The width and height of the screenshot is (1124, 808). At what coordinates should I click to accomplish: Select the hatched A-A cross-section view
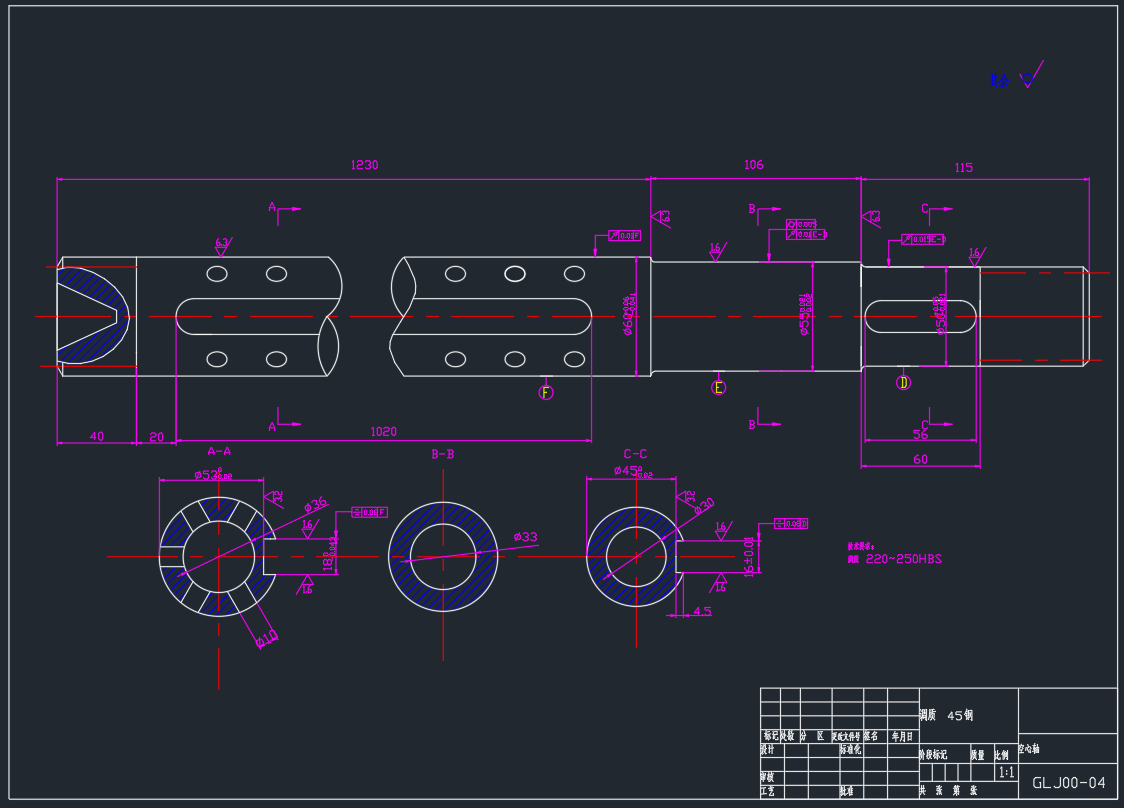click(x=218, y=556)
